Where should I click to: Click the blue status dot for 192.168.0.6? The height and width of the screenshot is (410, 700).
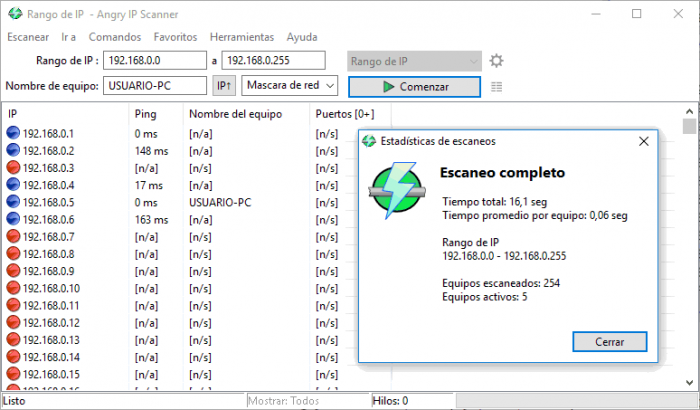[x=13, y=219]
